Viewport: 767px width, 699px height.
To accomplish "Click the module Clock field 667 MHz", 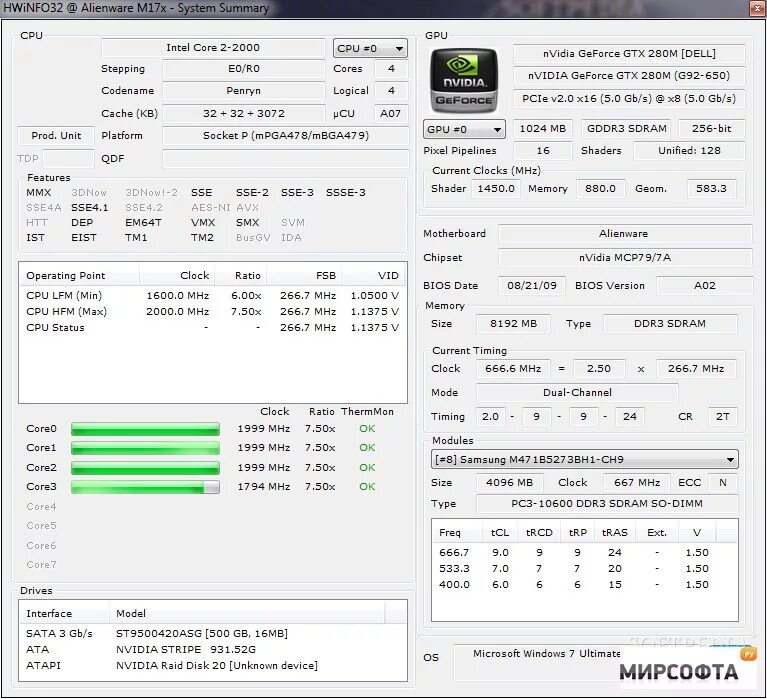I will coord(637,483).
